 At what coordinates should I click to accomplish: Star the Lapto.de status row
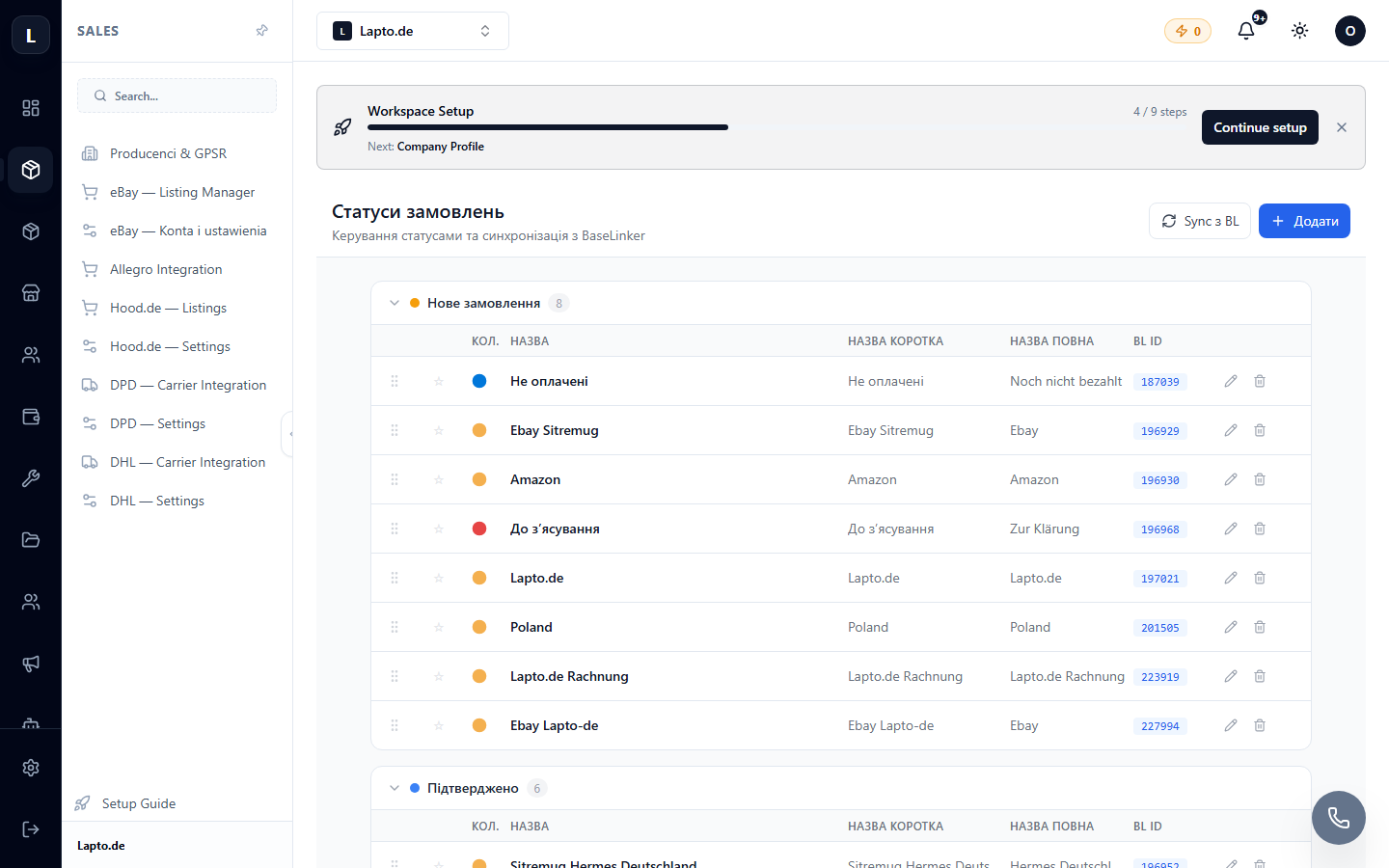[439, 578]
